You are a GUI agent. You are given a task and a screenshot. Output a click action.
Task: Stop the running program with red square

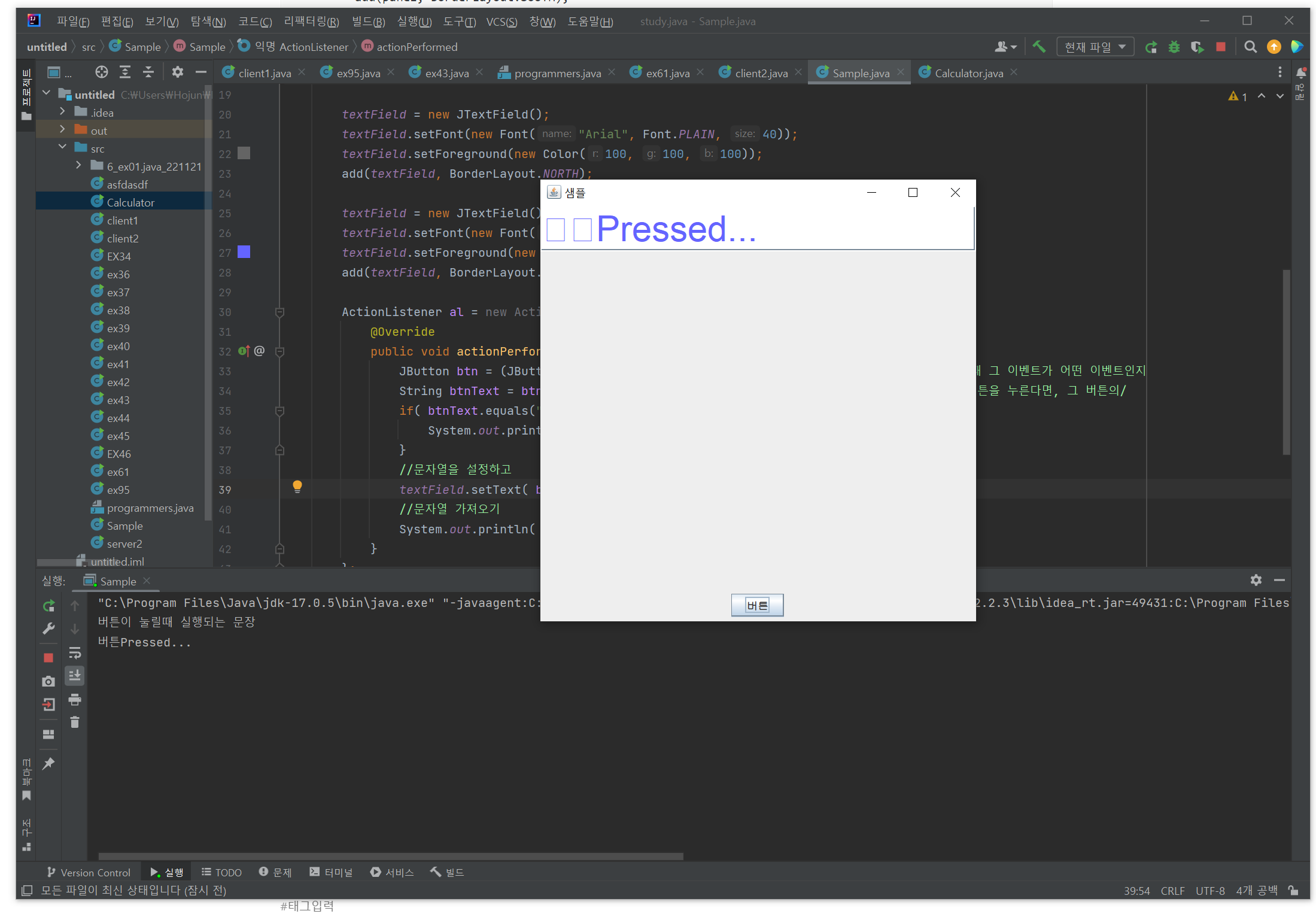tap(1220, 47)
